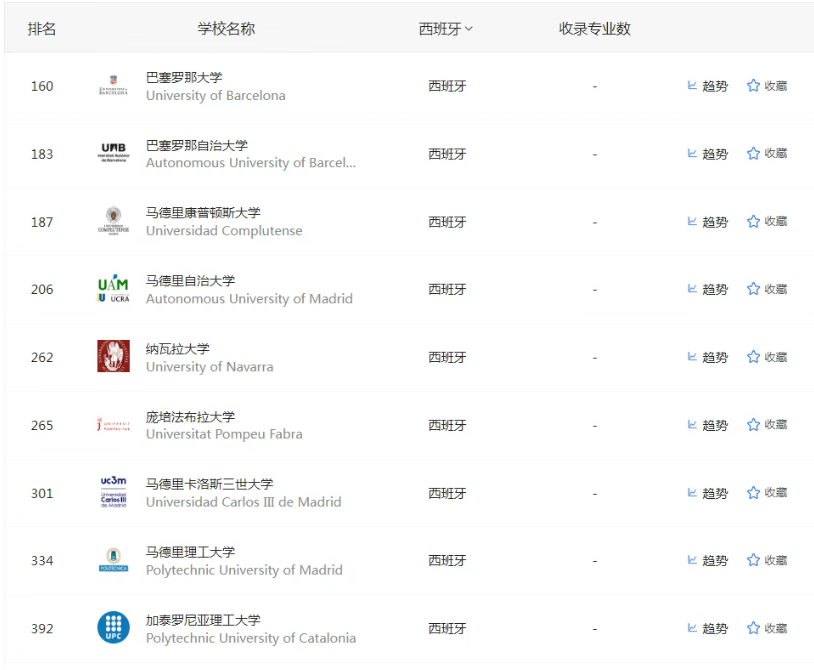Click rank number 160

42,86
